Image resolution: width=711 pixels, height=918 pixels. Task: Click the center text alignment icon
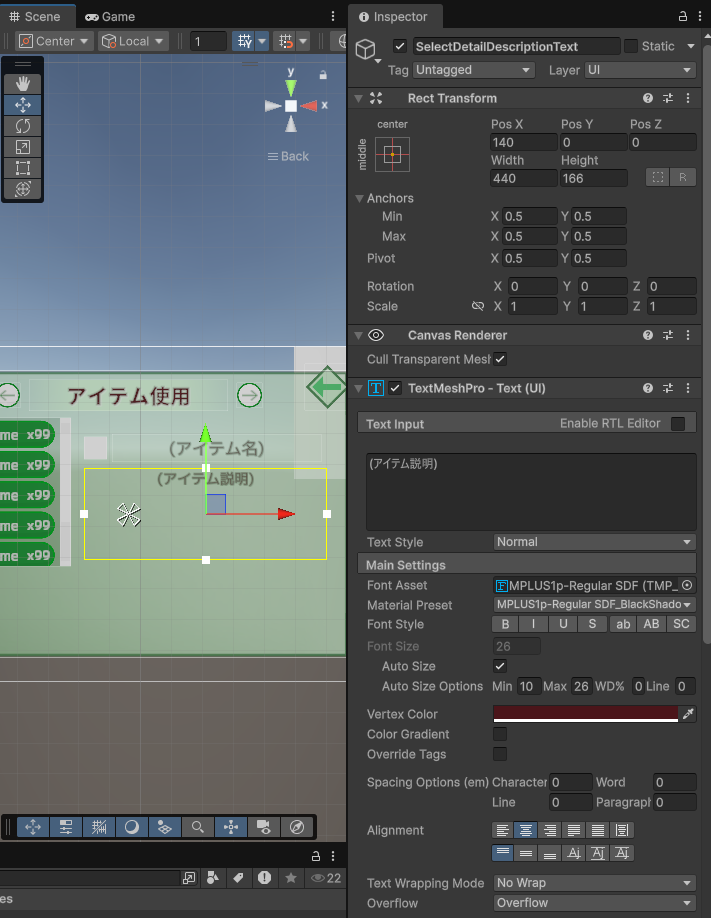coord(526,830)
